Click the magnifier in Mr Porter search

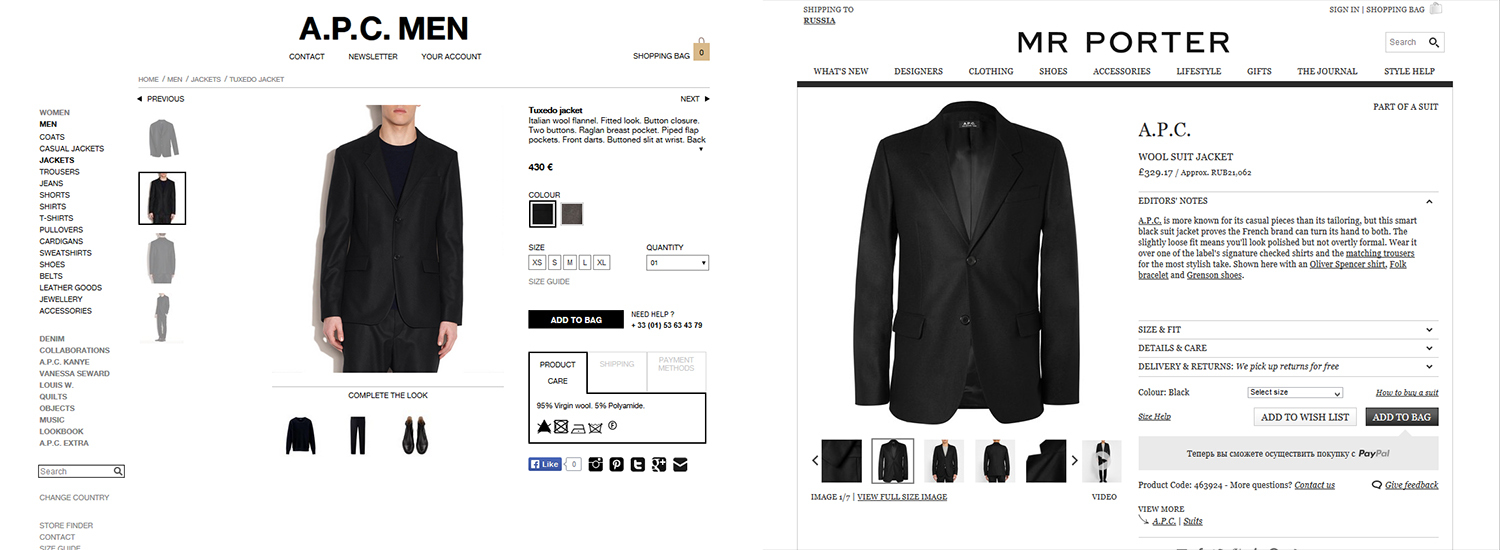[x=1434, y=42]
